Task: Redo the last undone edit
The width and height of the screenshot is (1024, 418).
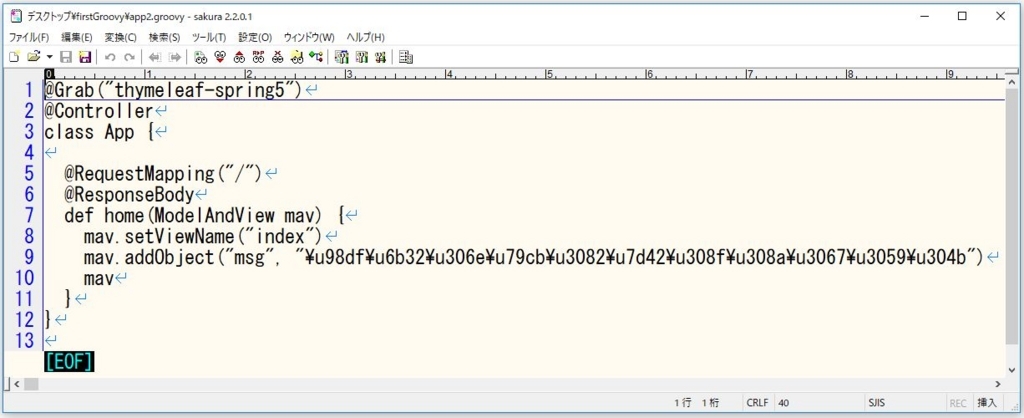Action: tap(129, 57)
